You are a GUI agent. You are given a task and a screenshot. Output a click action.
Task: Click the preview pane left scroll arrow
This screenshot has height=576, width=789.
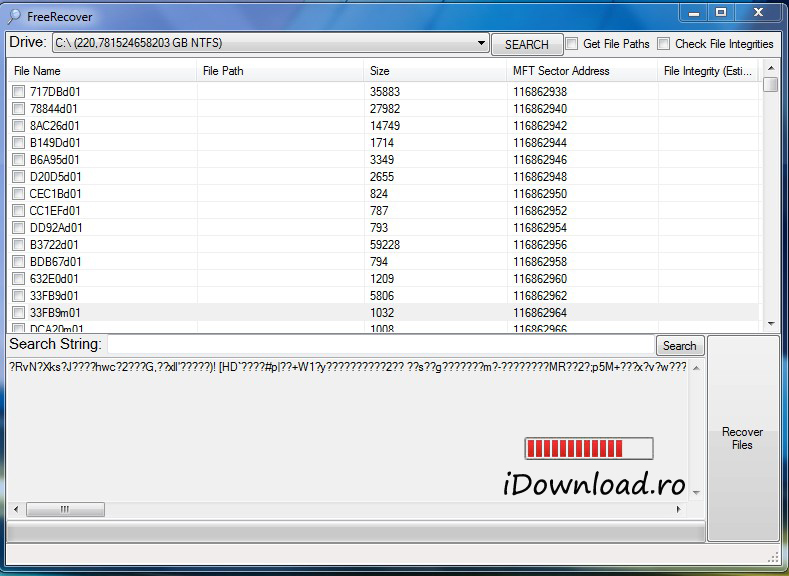tap(16, 510)
